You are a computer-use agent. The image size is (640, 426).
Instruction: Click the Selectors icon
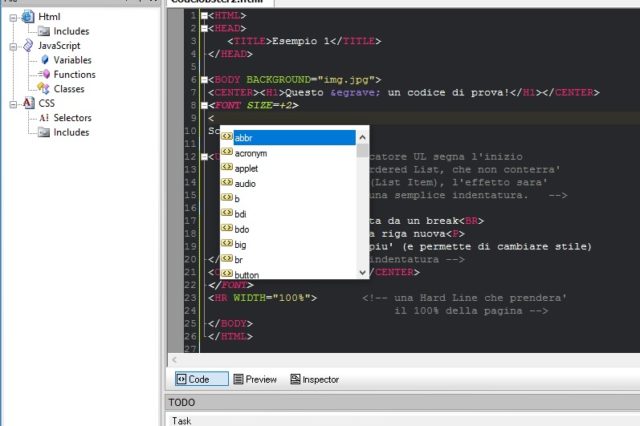(44, 118)
